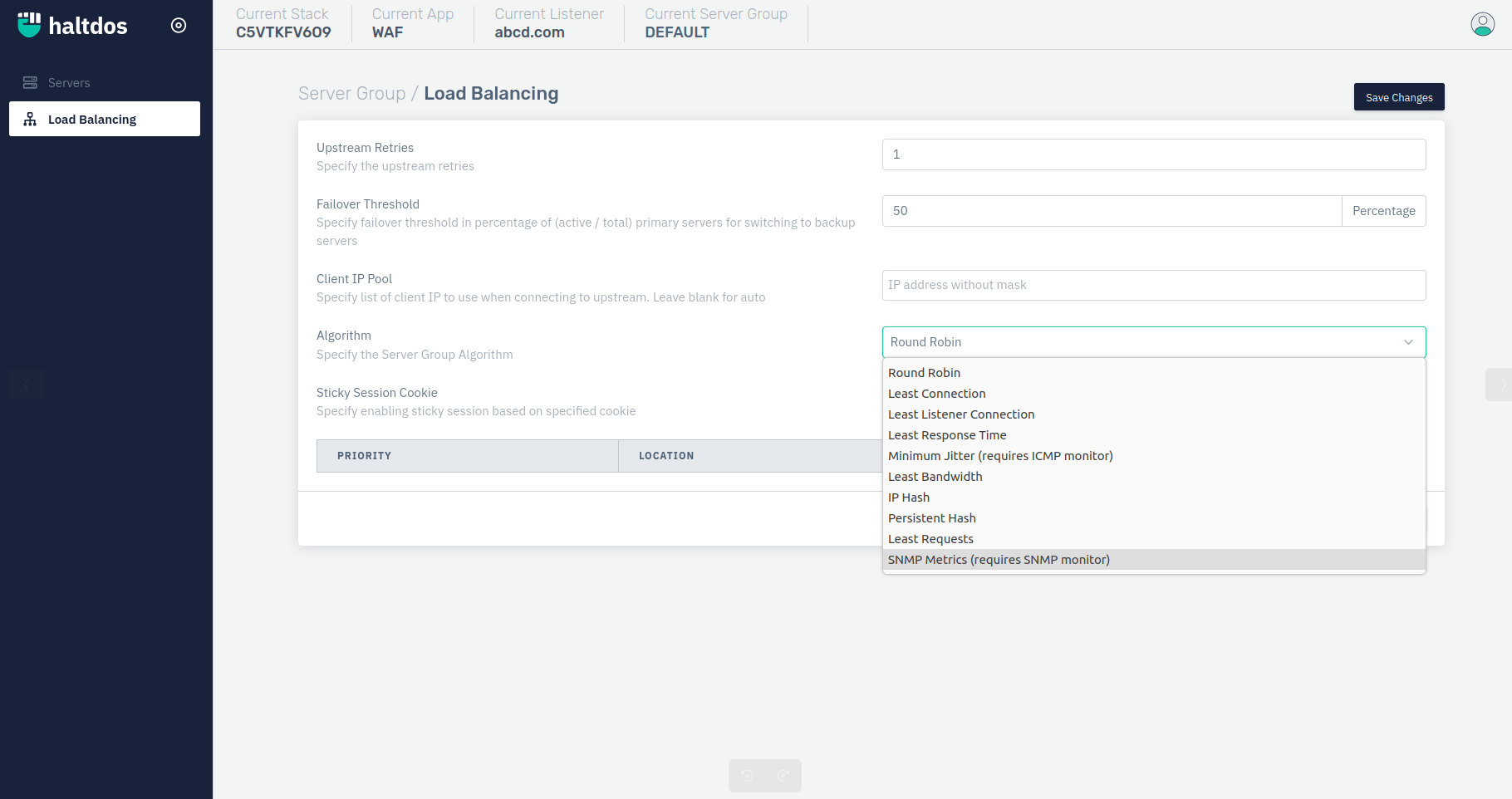Click the left collapse arrow on sidebar edge
Image resolution: width=1512 pixels, height=799 pixels.
tap(26, 385)
